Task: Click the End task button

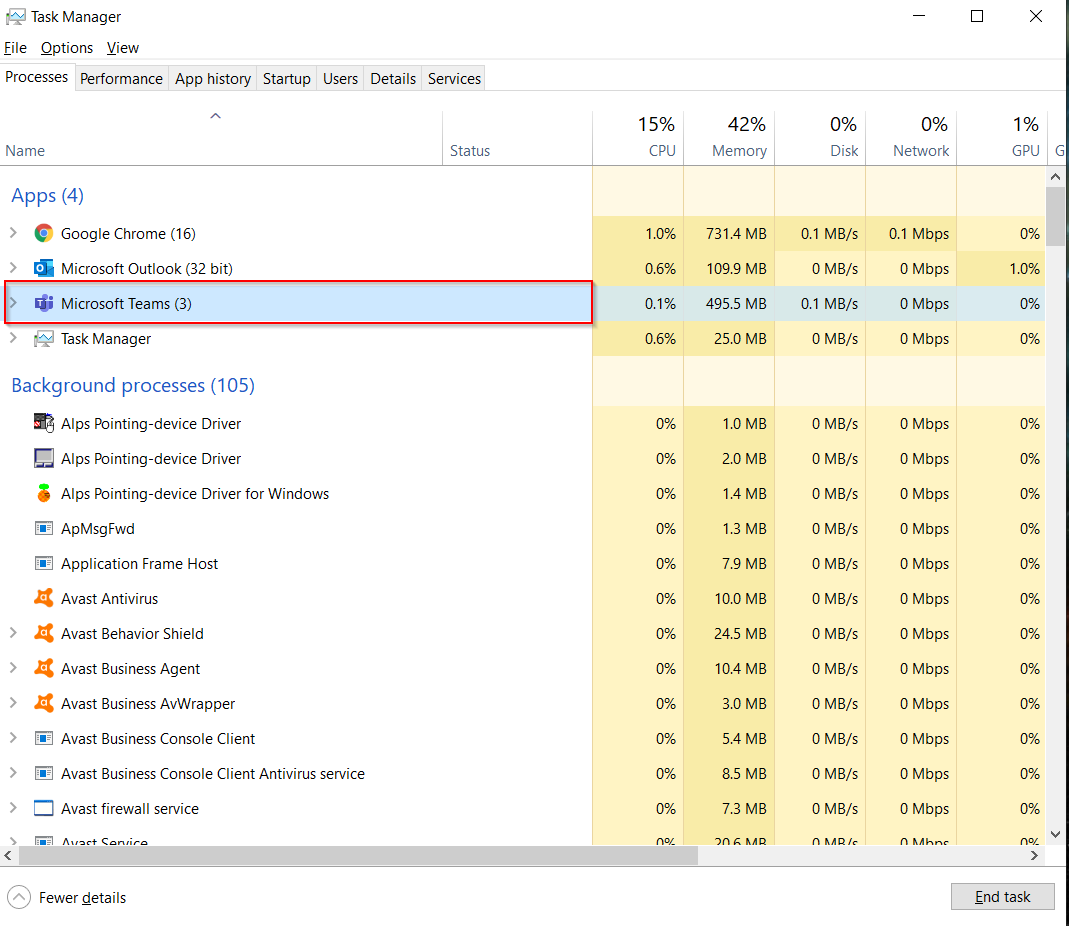Action: [x=1002, y=897]
